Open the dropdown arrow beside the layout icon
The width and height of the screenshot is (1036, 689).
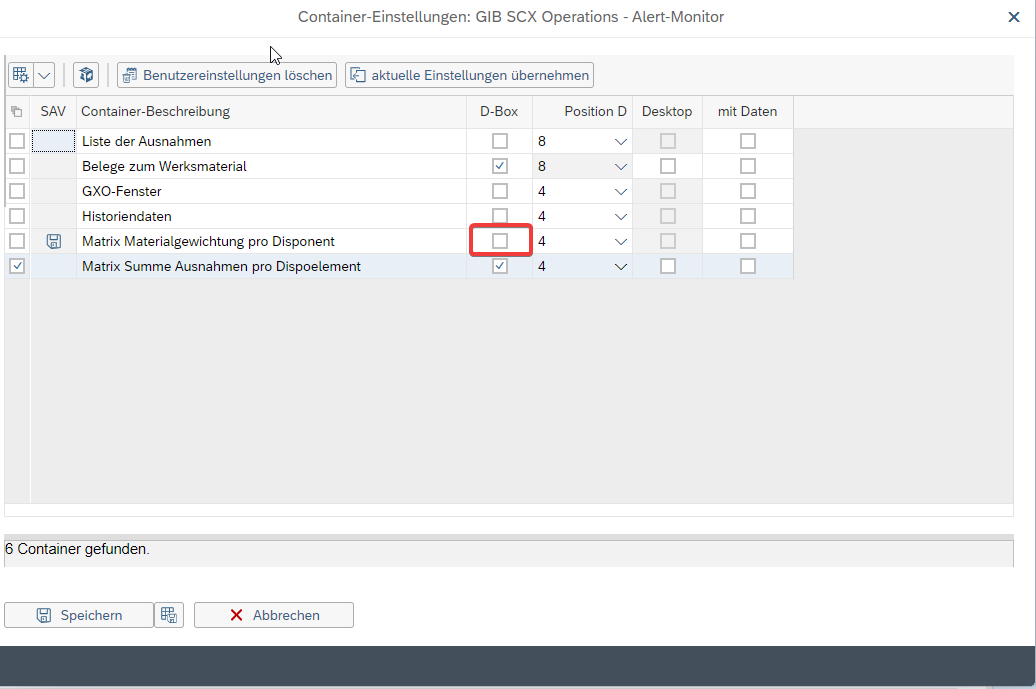44,75
